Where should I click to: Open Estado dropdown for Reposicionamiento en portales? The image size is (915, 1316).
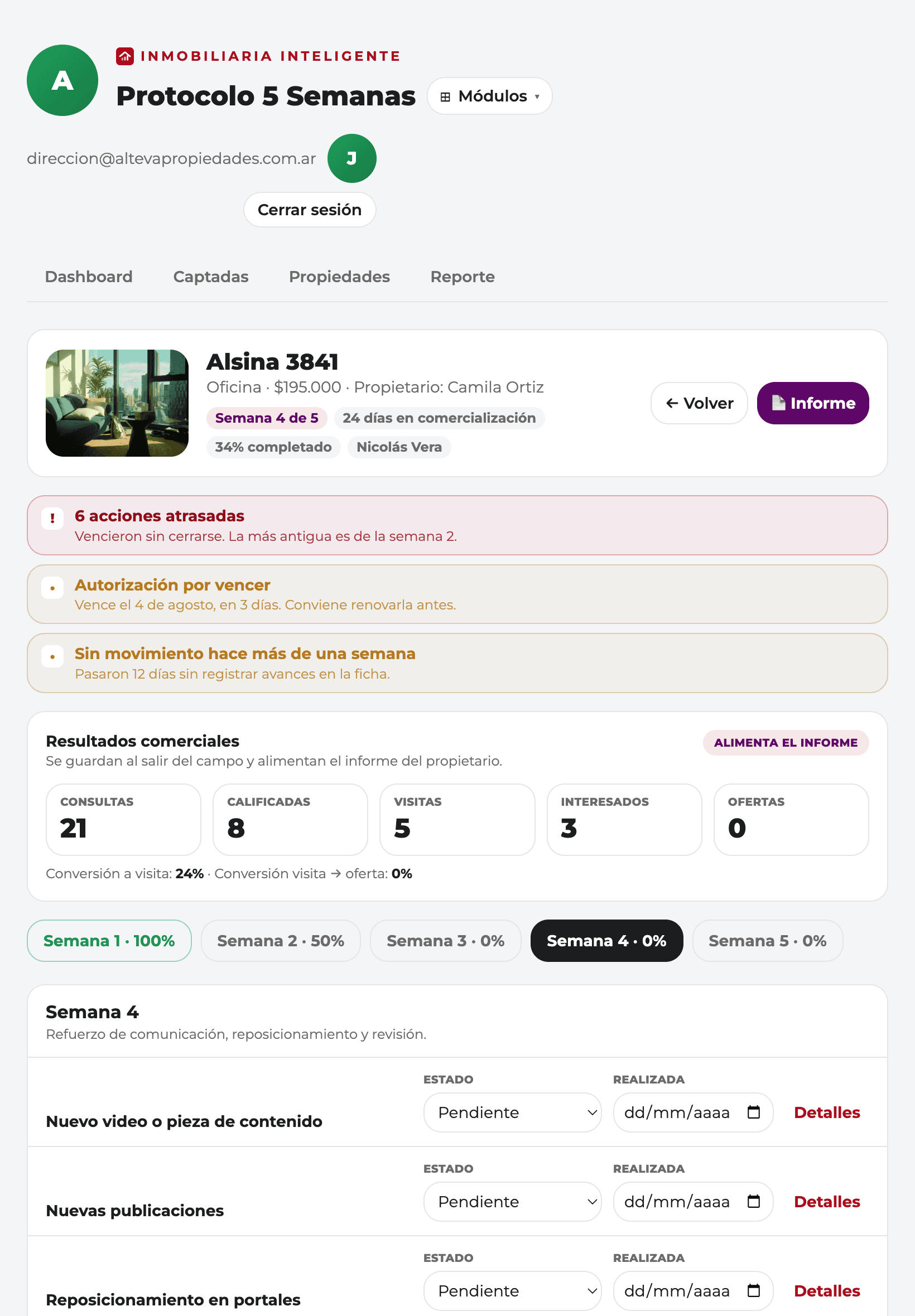[513, 1291]
